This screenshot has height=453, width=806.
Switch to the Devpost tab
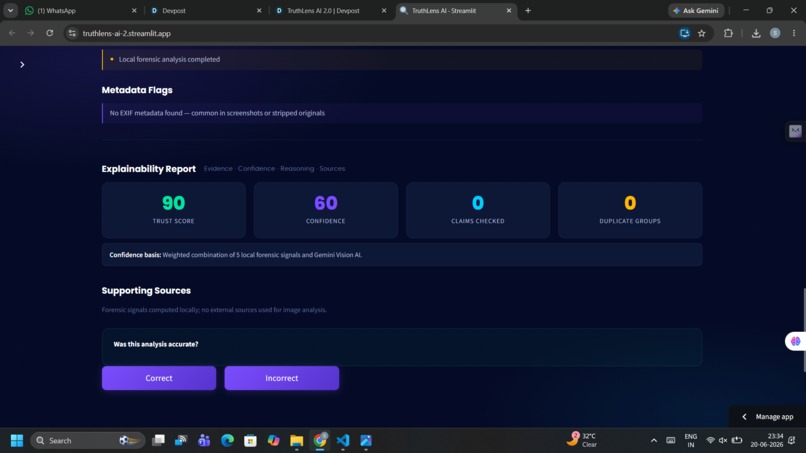[x=205, y=10]
